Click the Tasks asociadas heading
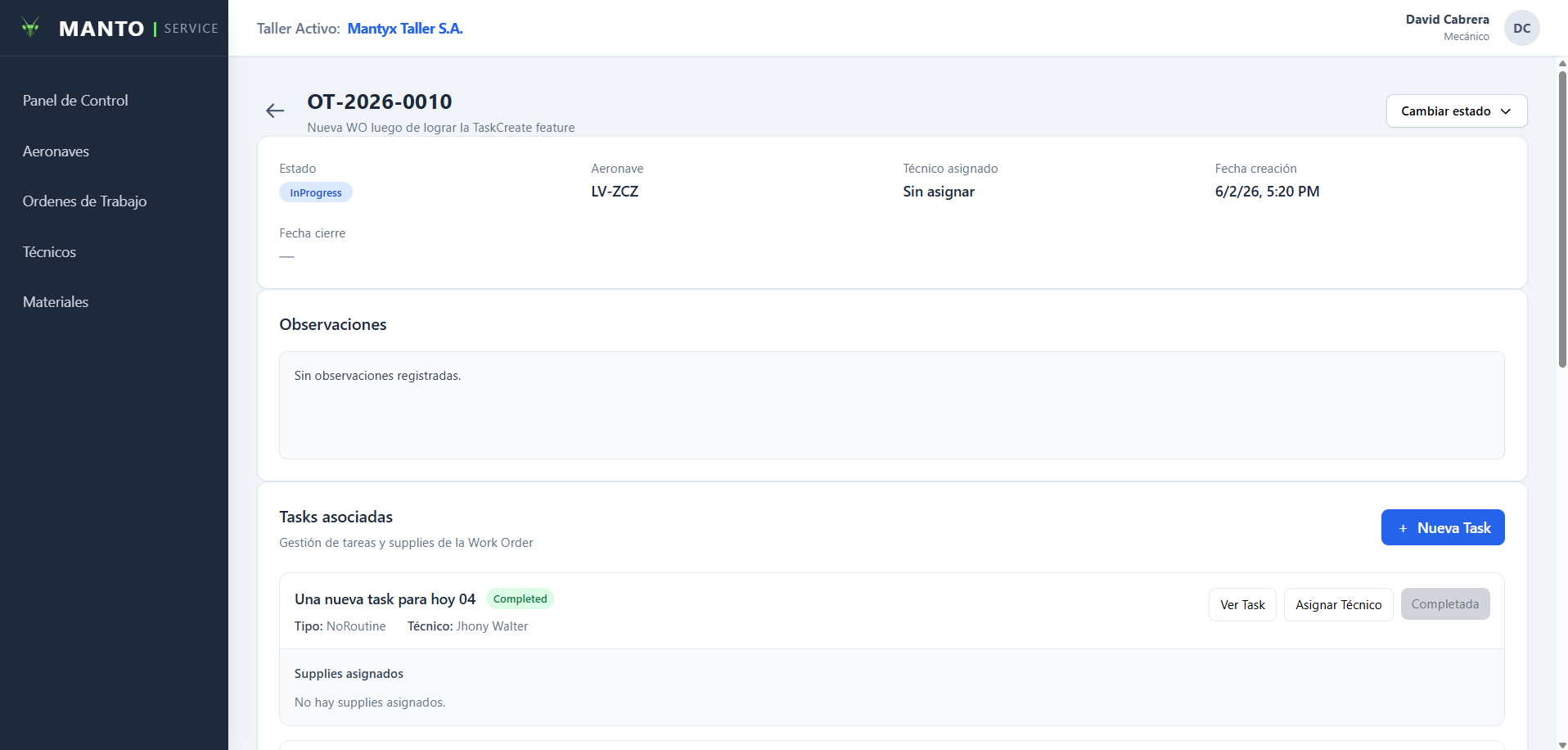 click(336, 517)
